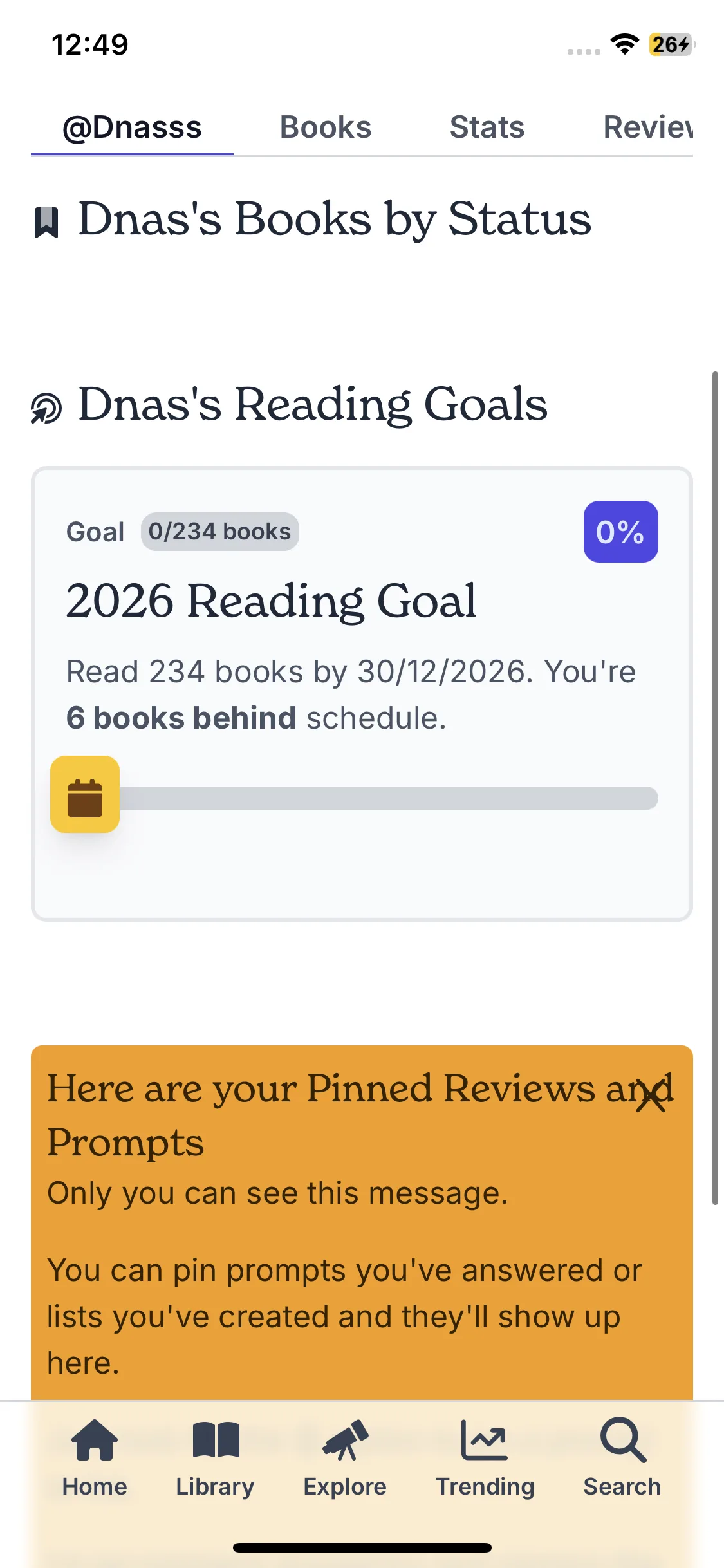This screenshot has height=1568, width=724.
Task: Click the 0/234 books badge
Action: pos(219,532)
